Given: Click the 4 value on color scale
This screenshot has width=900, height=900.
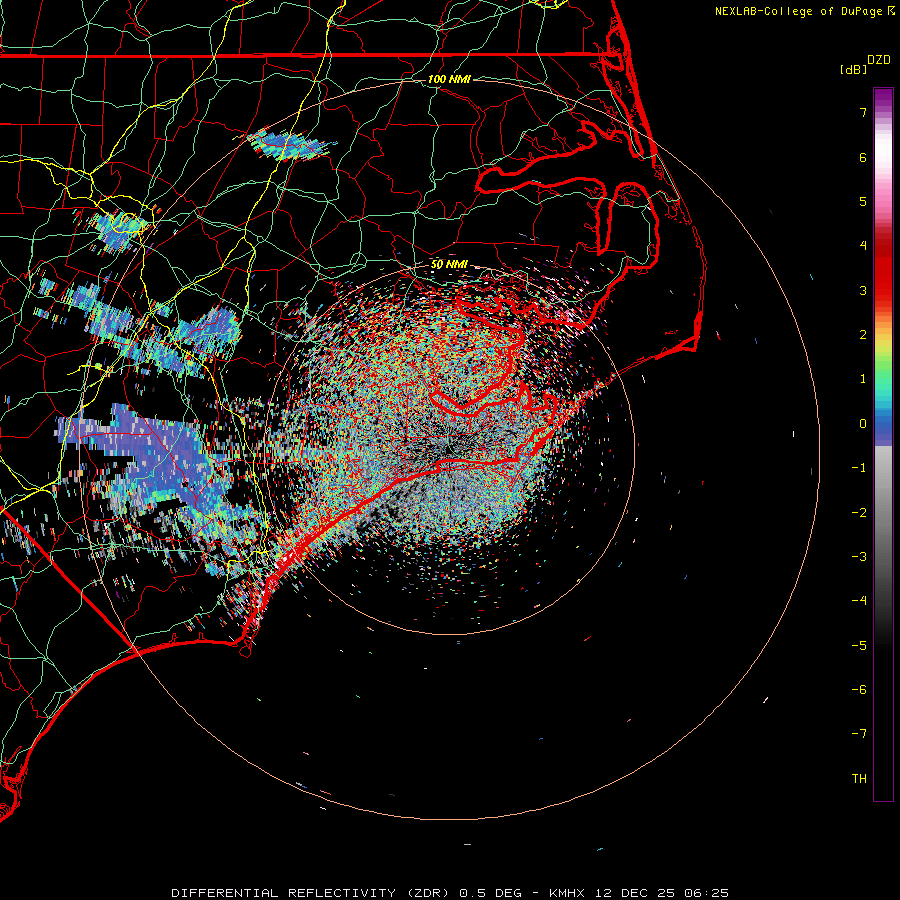Looking at the screenshot, I should point(863,246).
